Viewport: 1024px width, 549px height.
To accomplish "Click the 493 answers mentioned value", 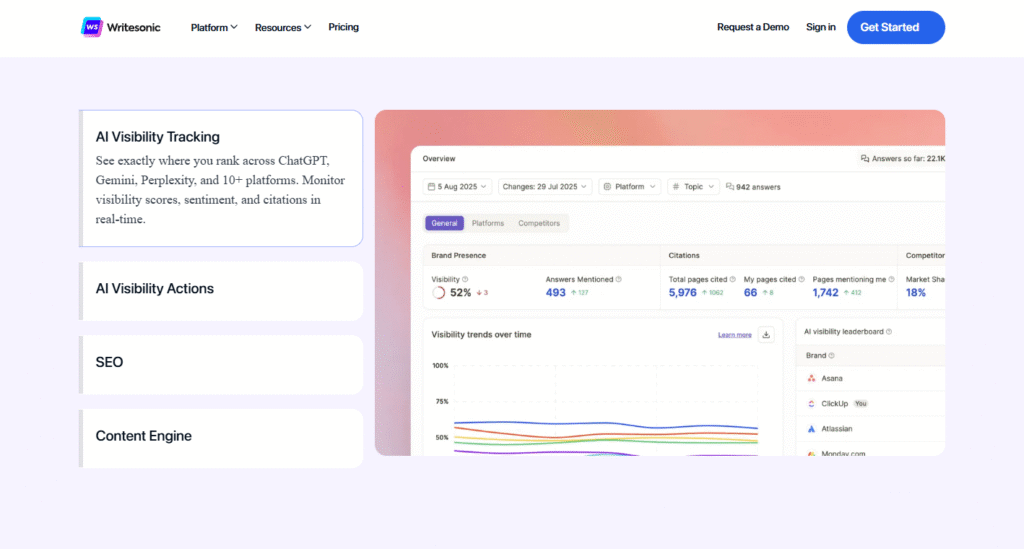I will click(x=556, y=292).
